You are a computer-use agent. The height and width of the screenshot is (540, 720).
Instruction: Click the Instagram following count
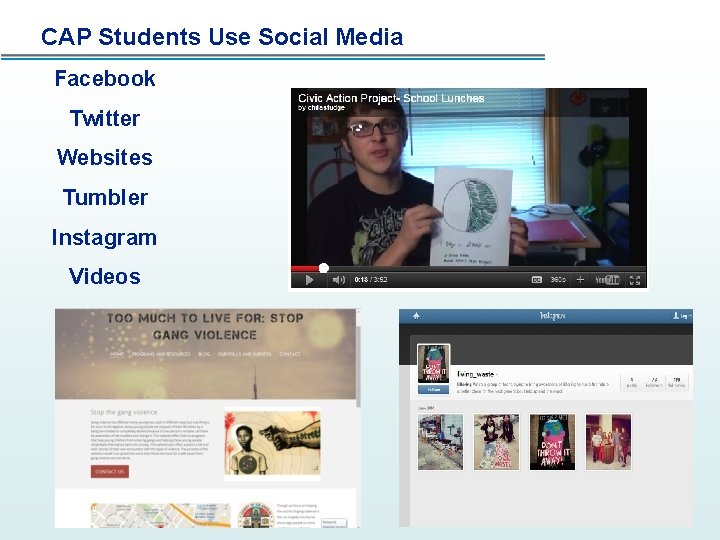coord(676,382)
